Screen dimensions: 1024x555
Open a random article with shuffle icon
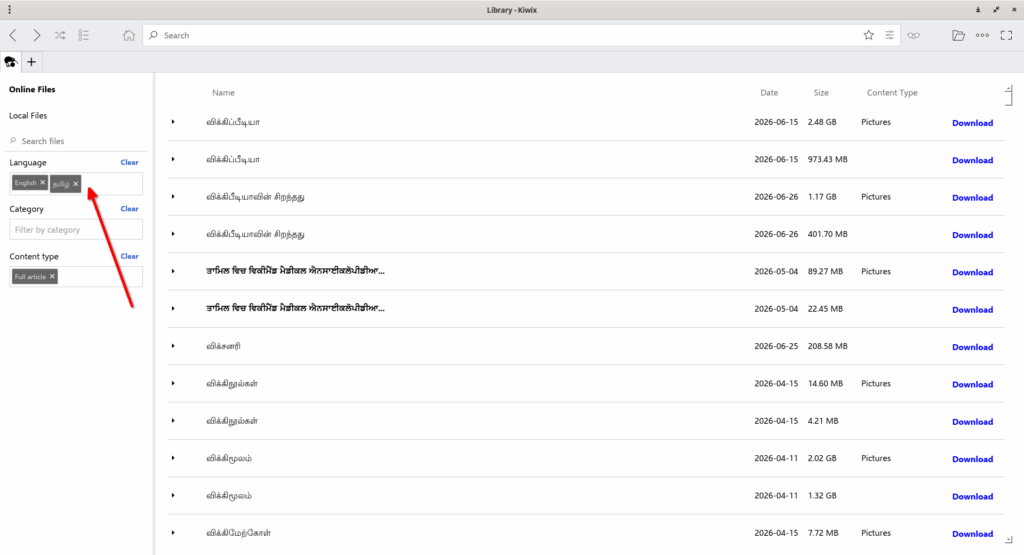60,35
